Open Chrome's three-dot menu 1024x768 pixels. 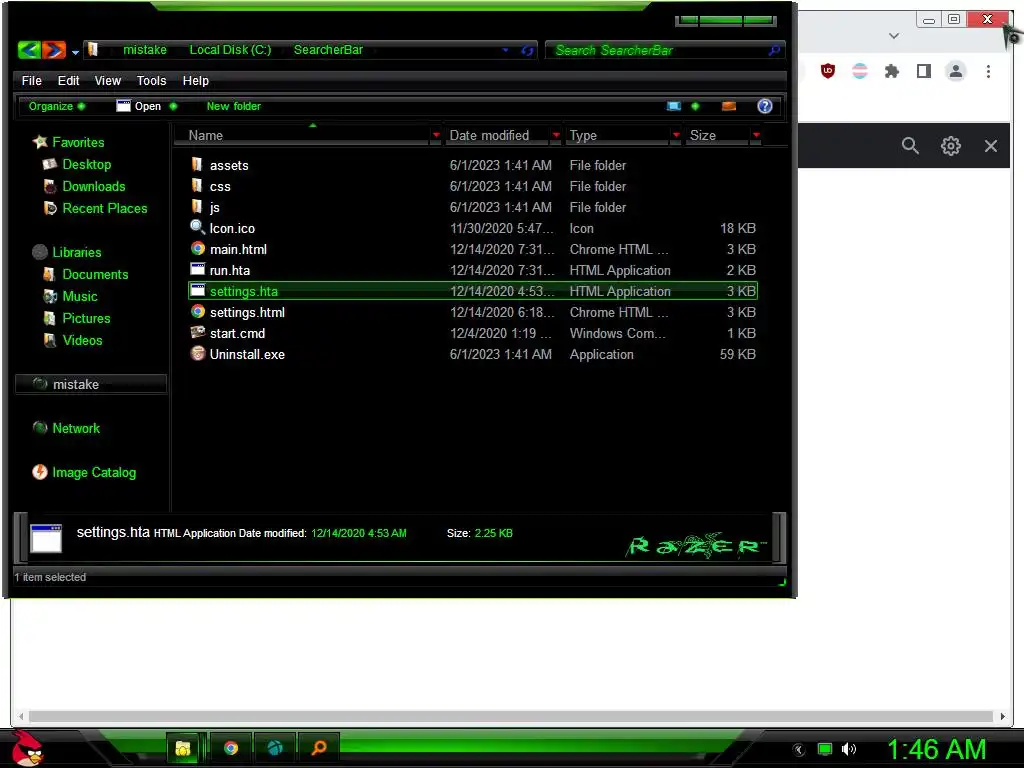(988, 71)
